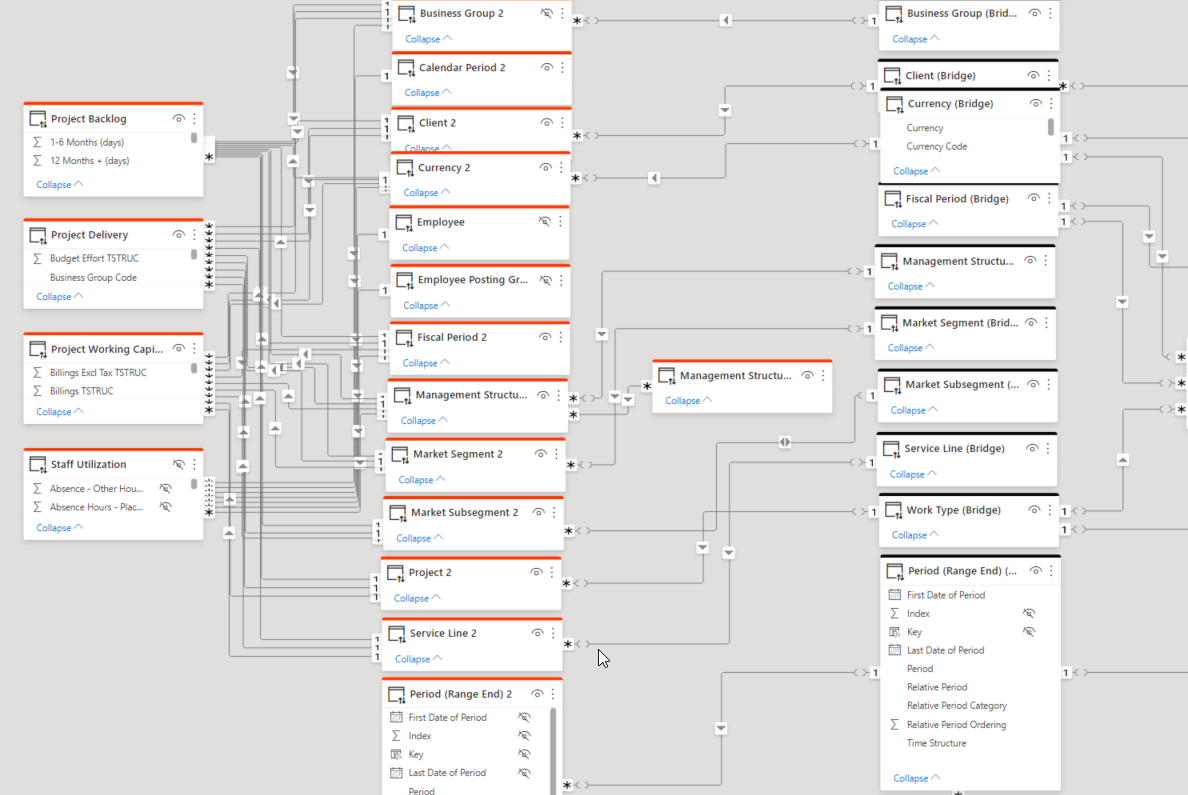Image resolution: width=1188 pixels, height=795 pixels.
Task: Select relationship arrow from Business Group 2 to bridge
Action: (725, 20)
